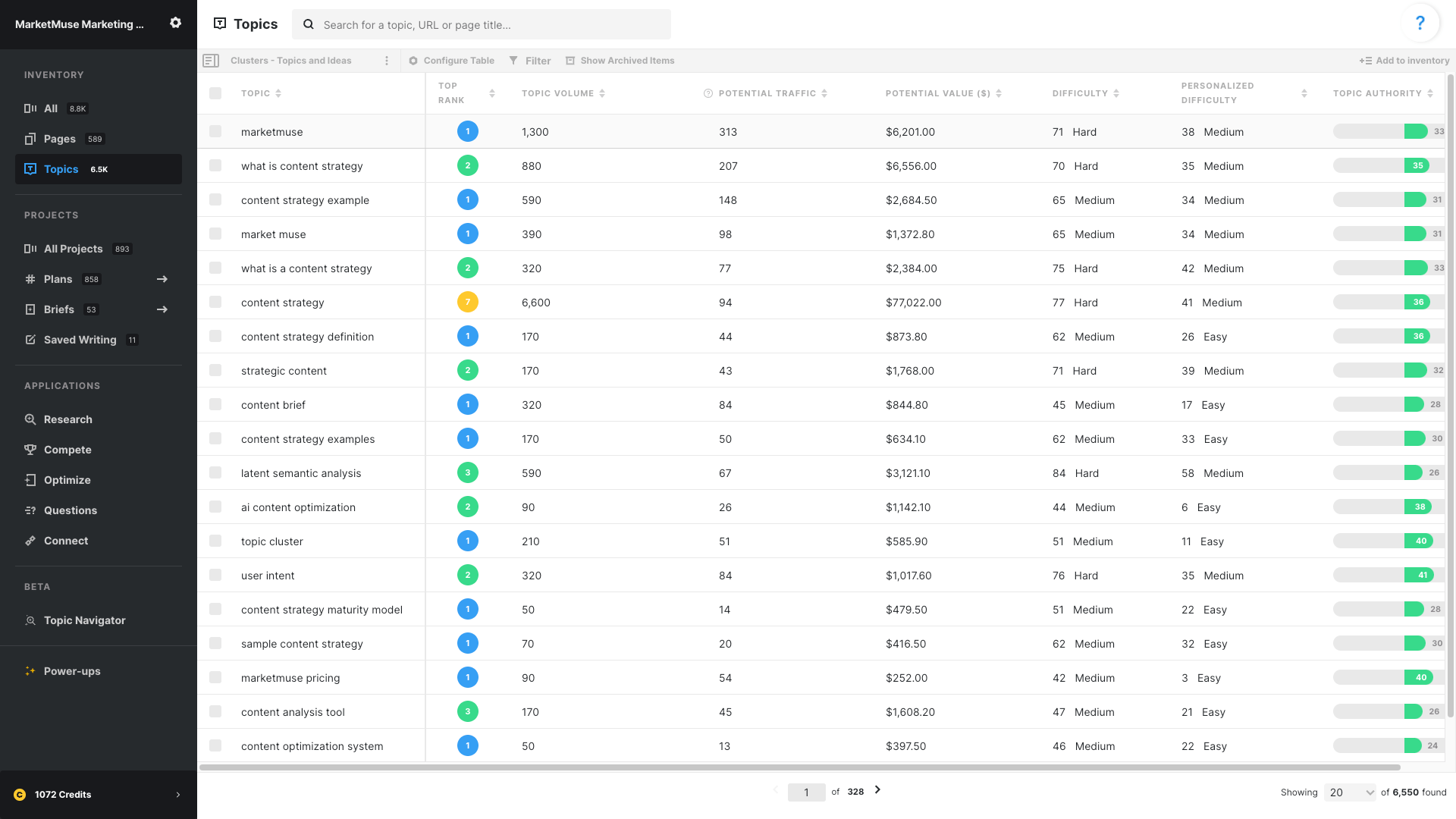Open the Research application
This screenshot has height=819, width=1456.
(x=68, y=419)
